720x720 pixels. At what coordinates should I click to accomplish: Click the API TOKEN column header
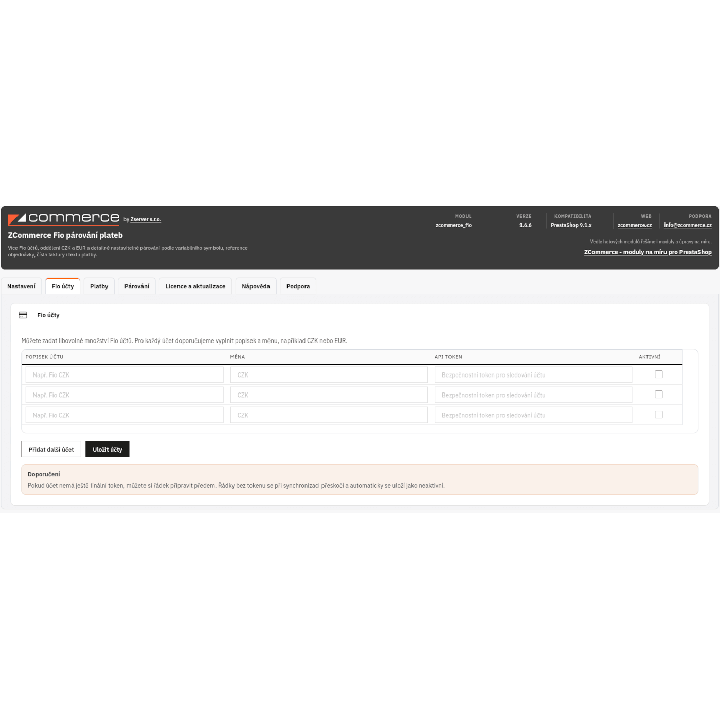(449, 357)
